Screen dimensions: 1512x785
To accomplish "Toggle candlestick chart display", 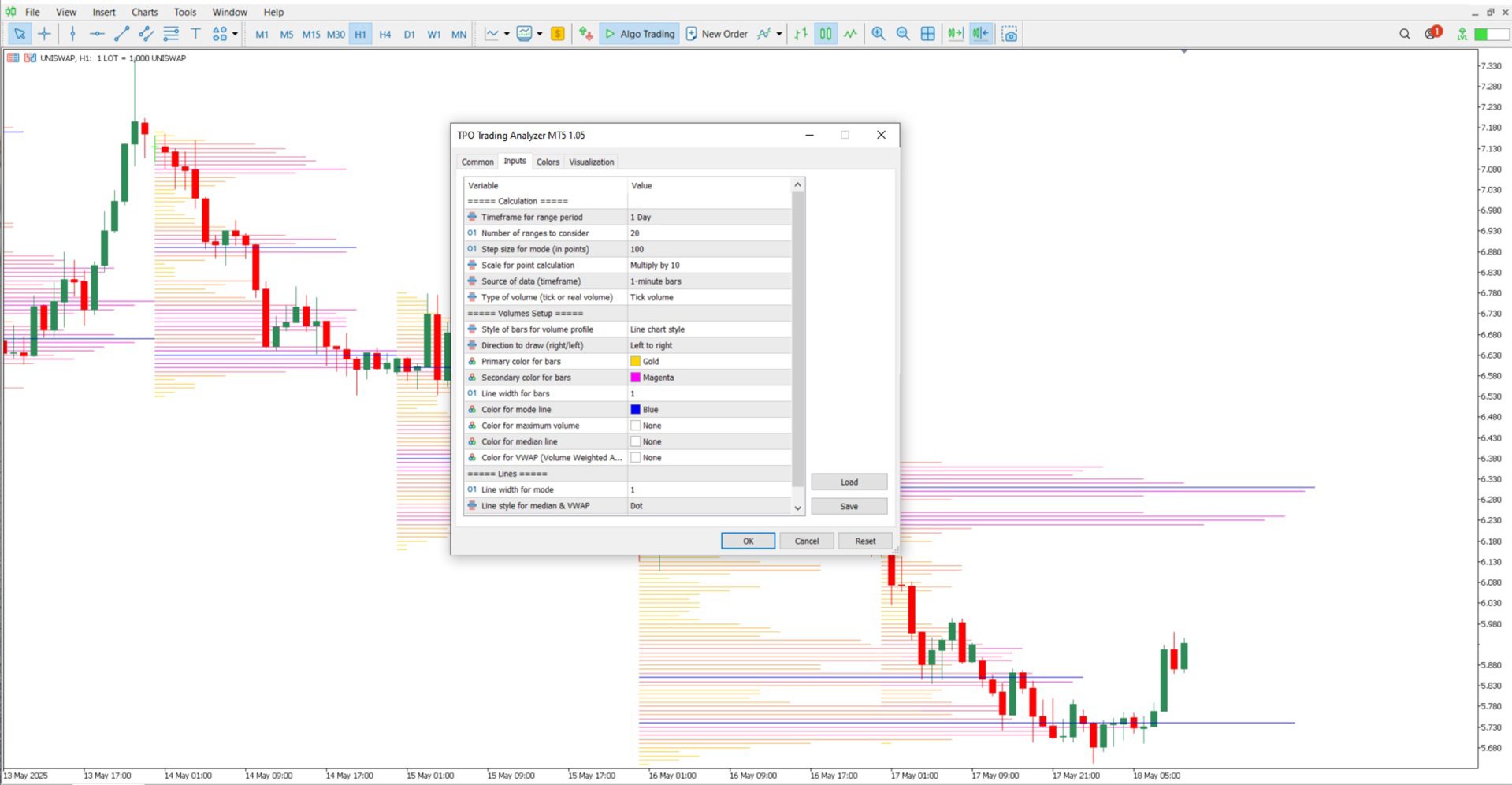I will point(825,34).
